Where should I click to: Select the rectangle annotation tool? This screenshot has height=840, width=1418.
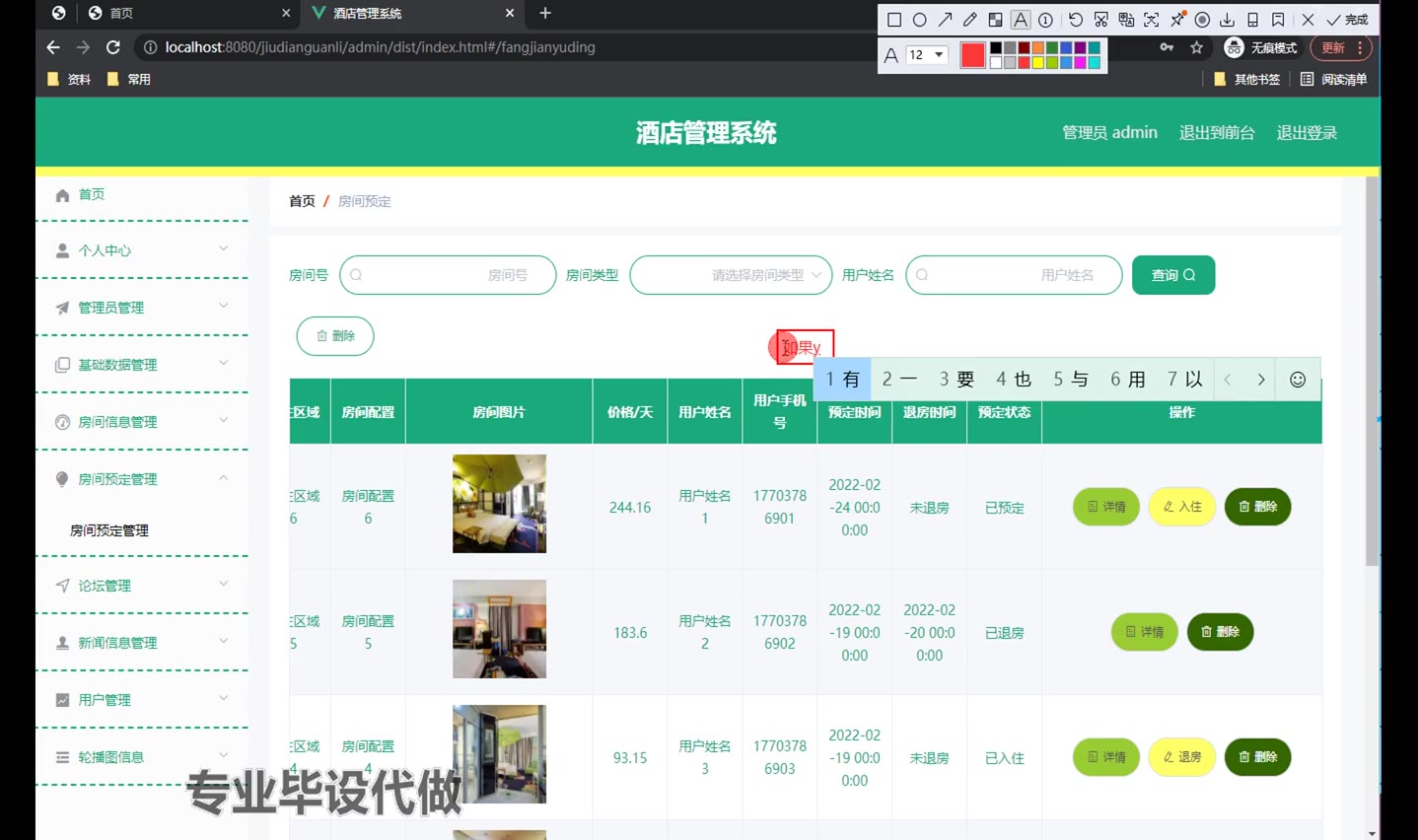point(894,20)
